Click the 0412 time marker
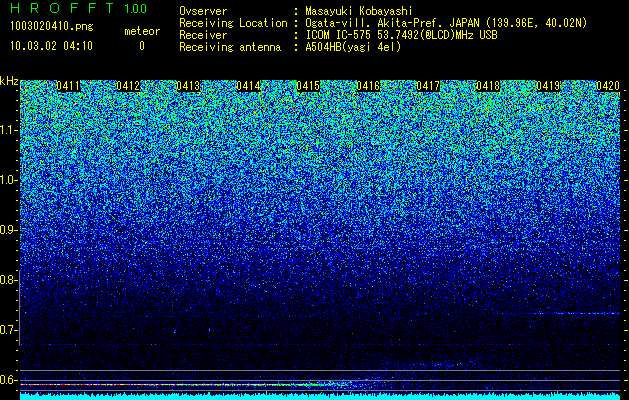Viewport: 629px width, 400px height. point(128,86)
